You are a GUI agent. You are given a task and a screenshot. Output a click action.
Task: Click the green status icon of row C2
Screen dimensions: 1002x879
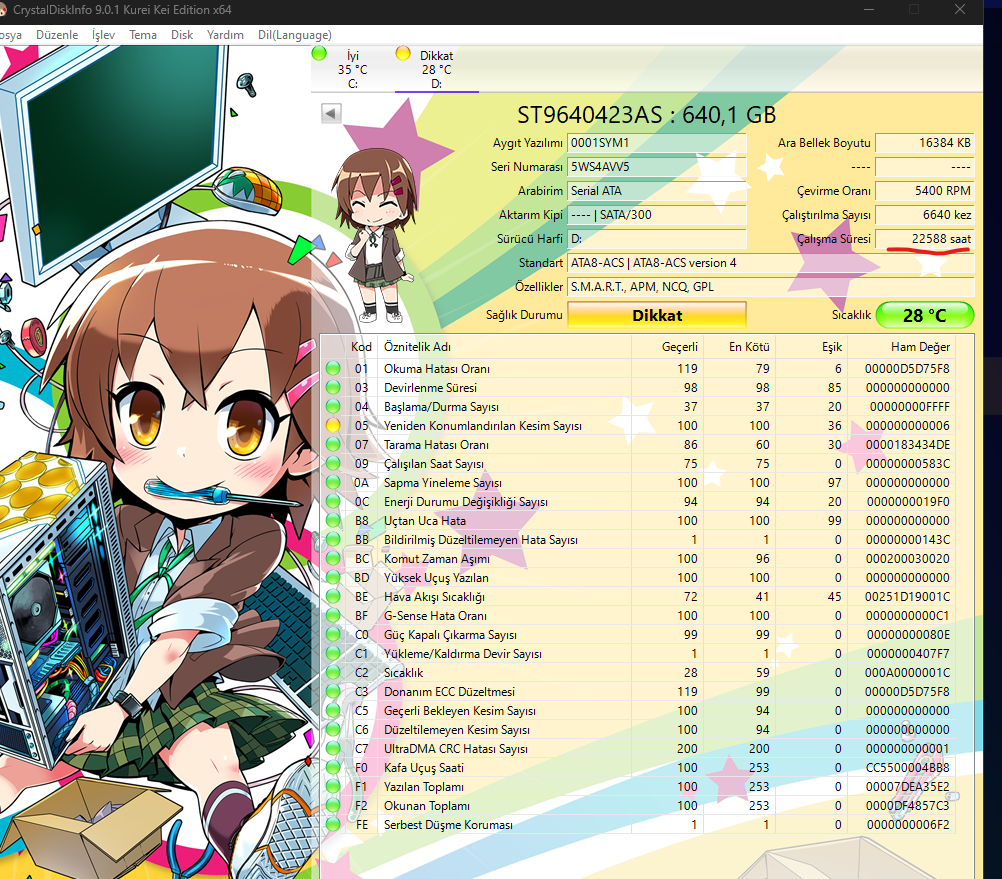click(x=333, y=672)
